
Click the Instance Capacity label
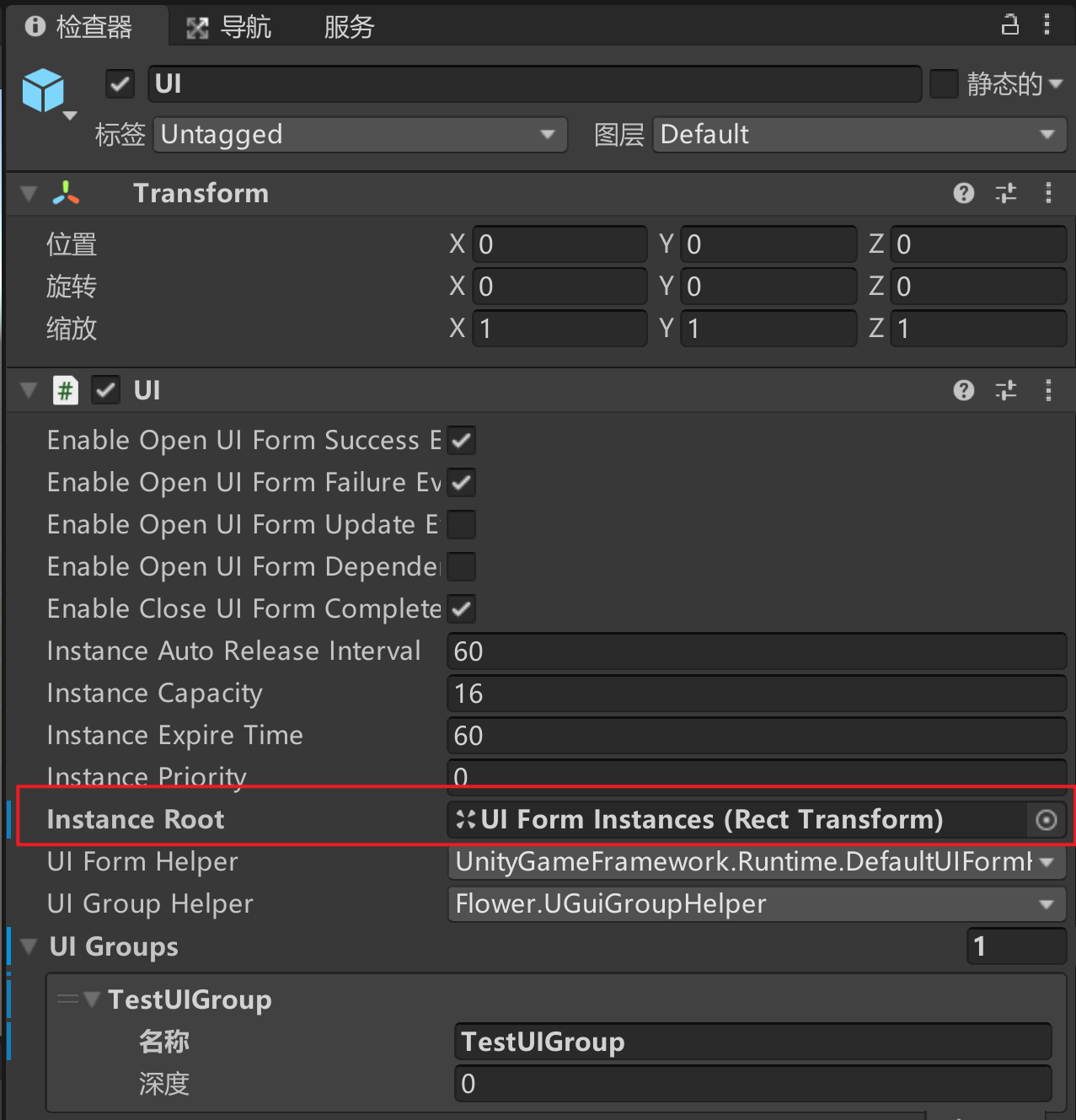[x=155, y=694]
